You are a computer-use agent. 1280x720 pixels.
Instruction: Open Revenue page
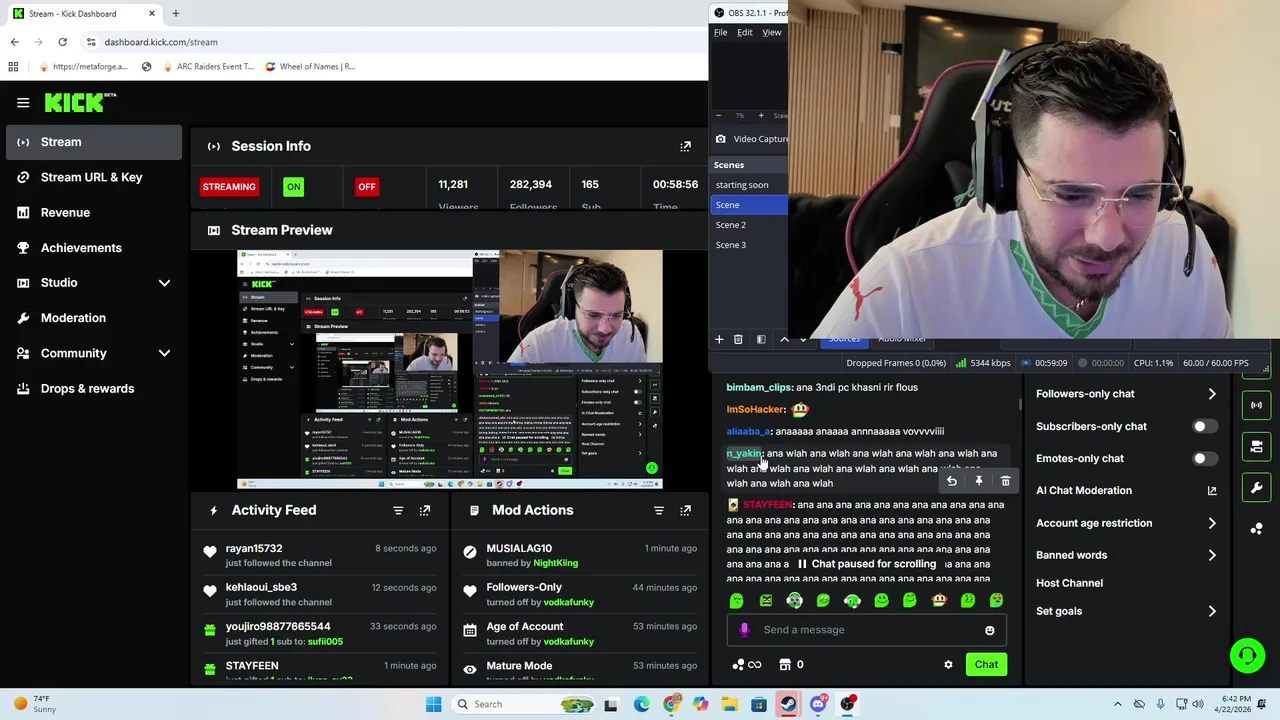pos(94,212)
